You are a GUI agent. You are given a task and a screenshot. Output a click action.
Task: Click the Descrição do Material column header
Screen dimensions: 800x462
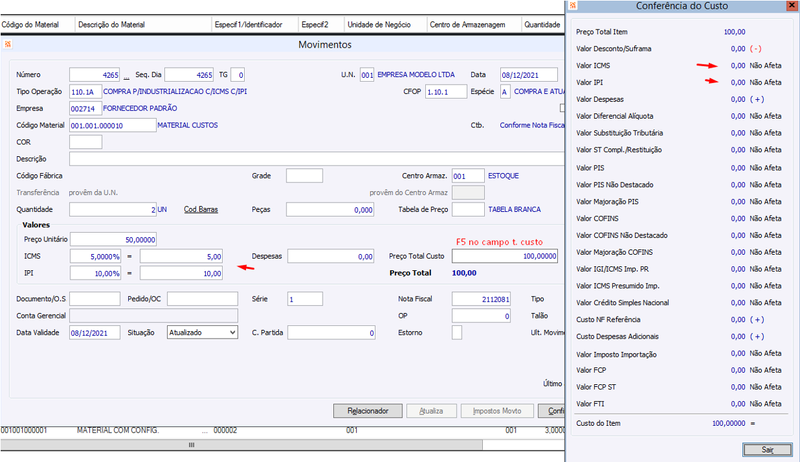pos(143,24)
